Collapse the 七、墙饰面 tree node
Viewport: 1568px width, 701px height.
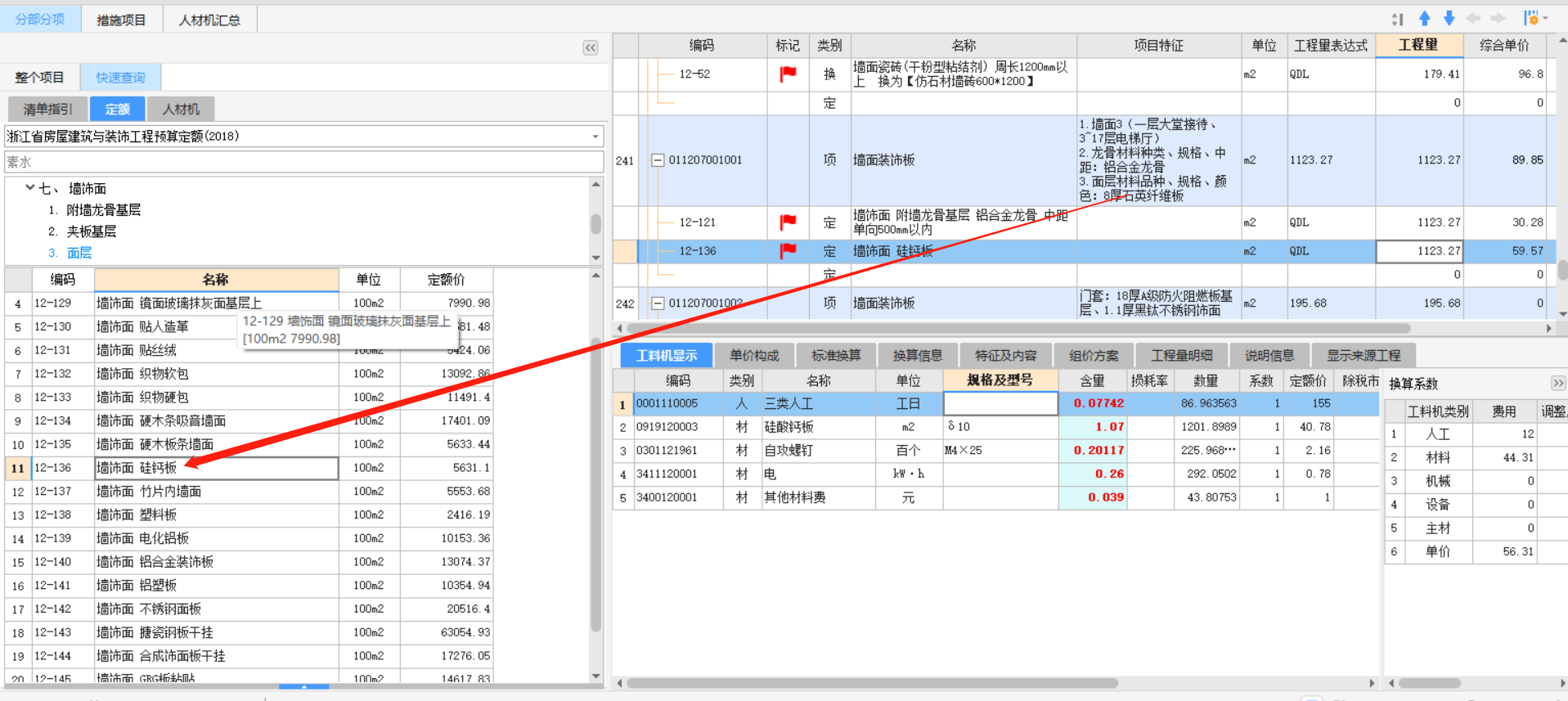tap(30, 187)
